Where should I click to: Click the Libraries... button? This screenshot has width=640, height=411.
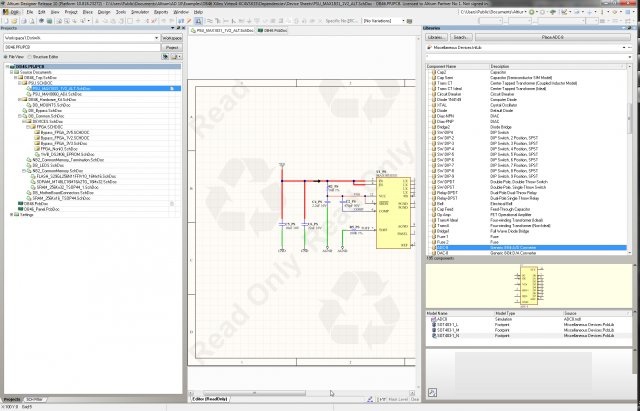point(436,36)
